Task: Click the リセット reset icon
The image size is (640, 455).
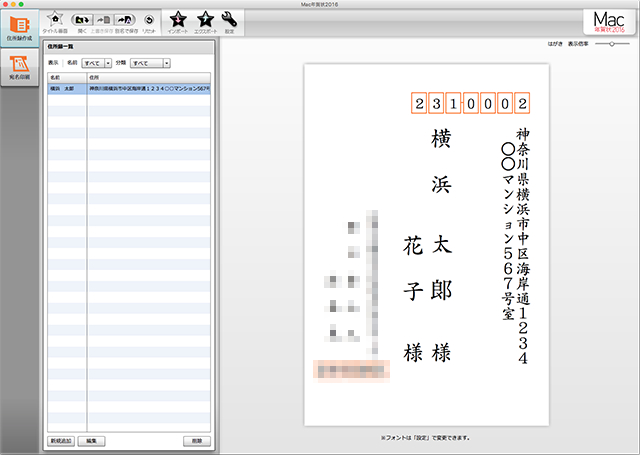Action: tap(148, 20)
